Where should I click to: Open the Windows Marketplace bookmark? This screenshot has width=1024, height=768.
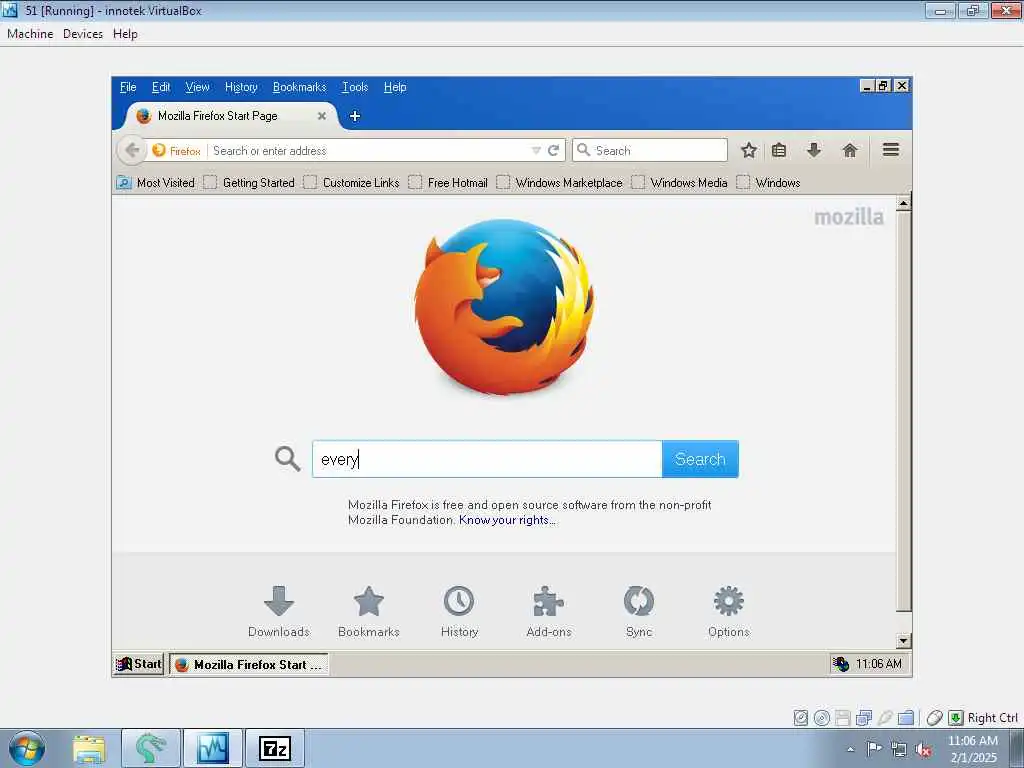tap(560, 183)
